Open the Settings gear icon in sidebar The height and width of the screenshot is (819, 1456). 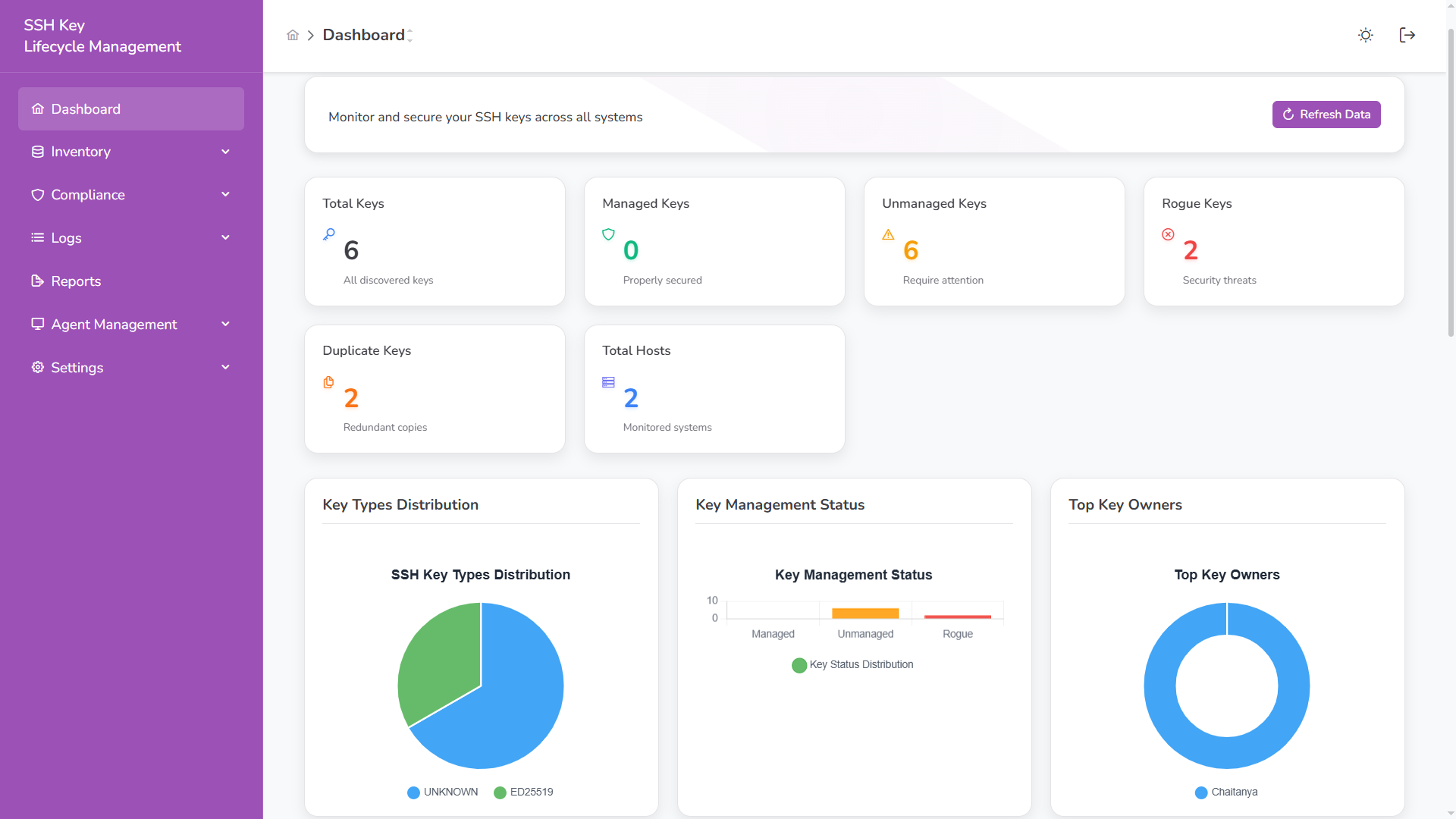tap(37, 367)
